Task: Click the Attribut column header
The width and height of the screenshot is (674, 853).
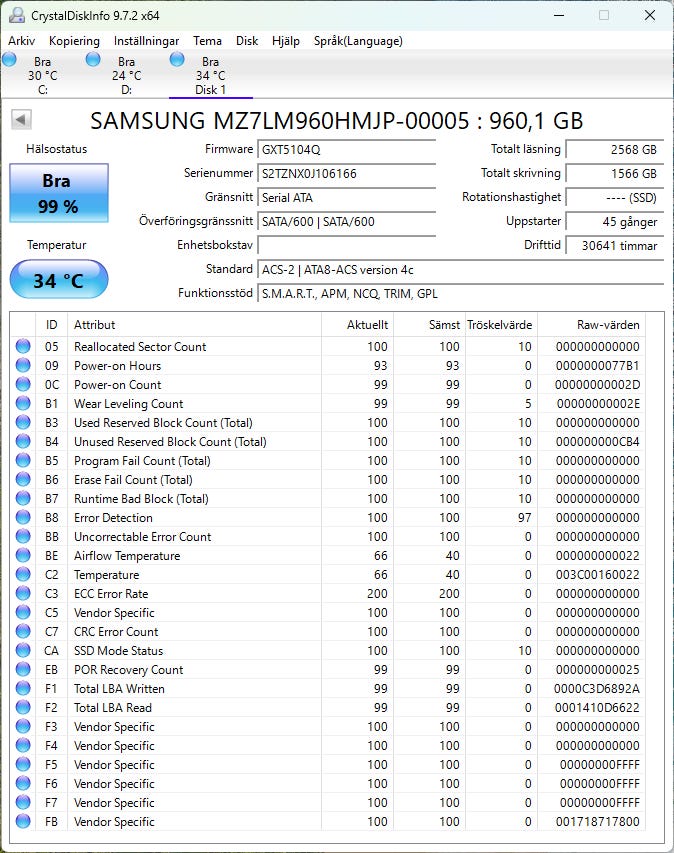Action: (x=194, y=325)
